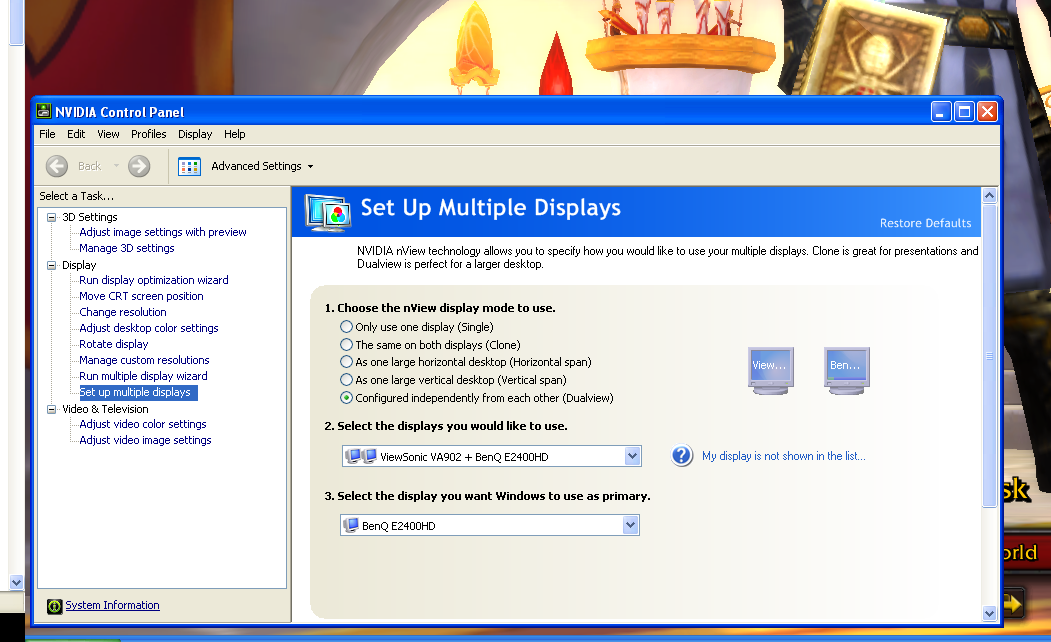Select Set up multiple displays task
Screen dimensions: 1051x642
click(137, 392)
